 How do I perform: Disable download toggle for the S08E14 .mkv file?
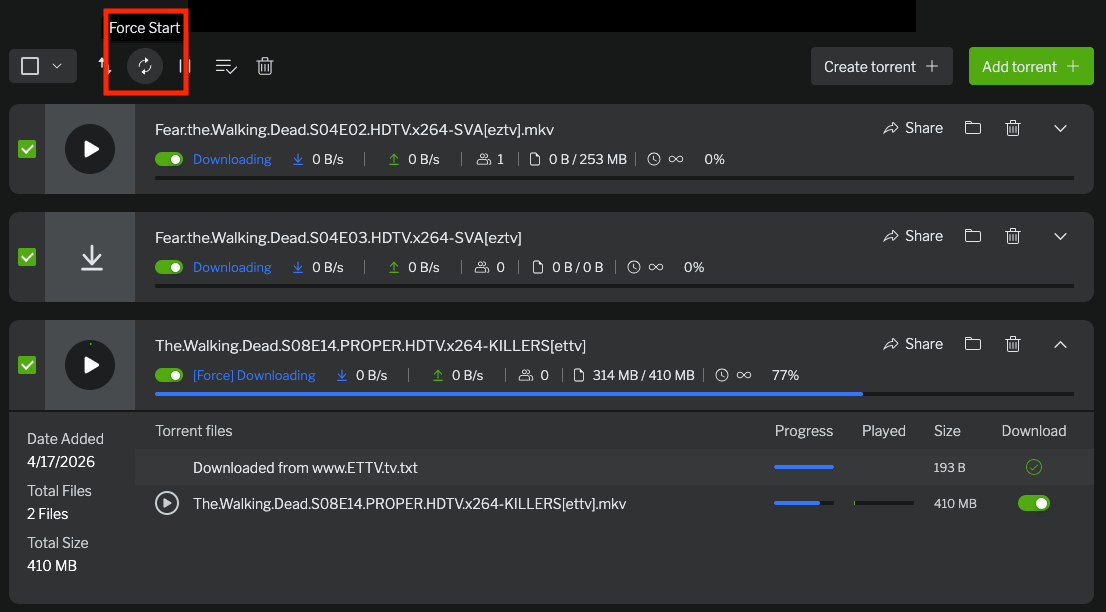tap(1033, 503)
